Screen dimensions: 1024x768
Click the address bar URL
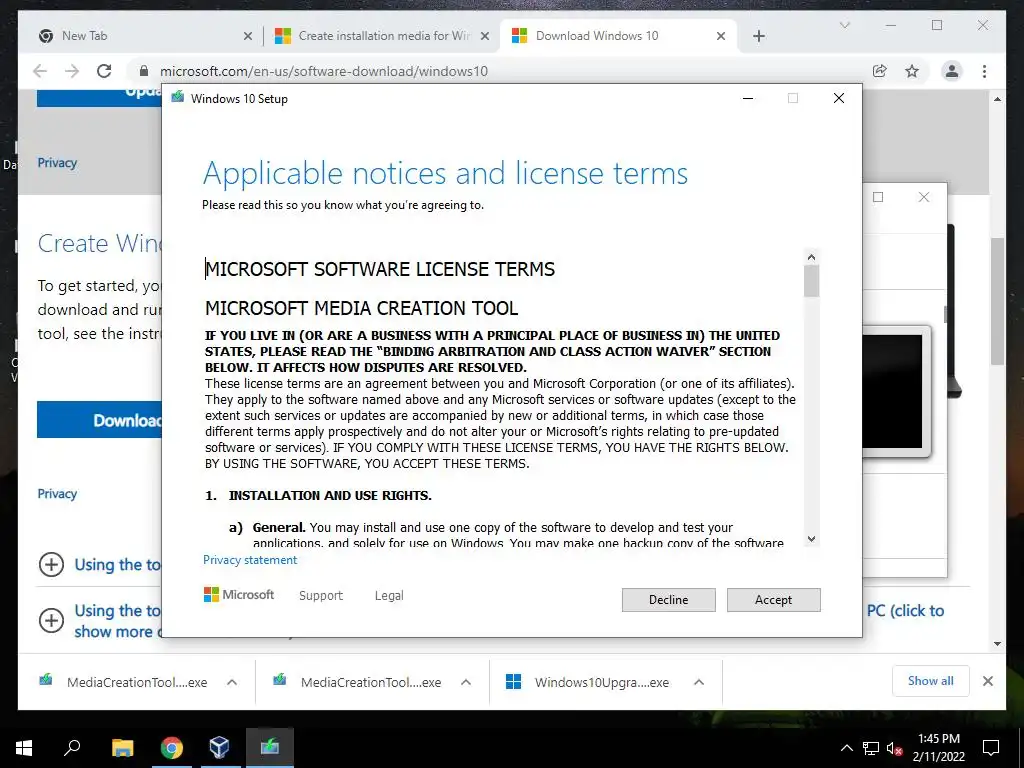coord(323,71)
